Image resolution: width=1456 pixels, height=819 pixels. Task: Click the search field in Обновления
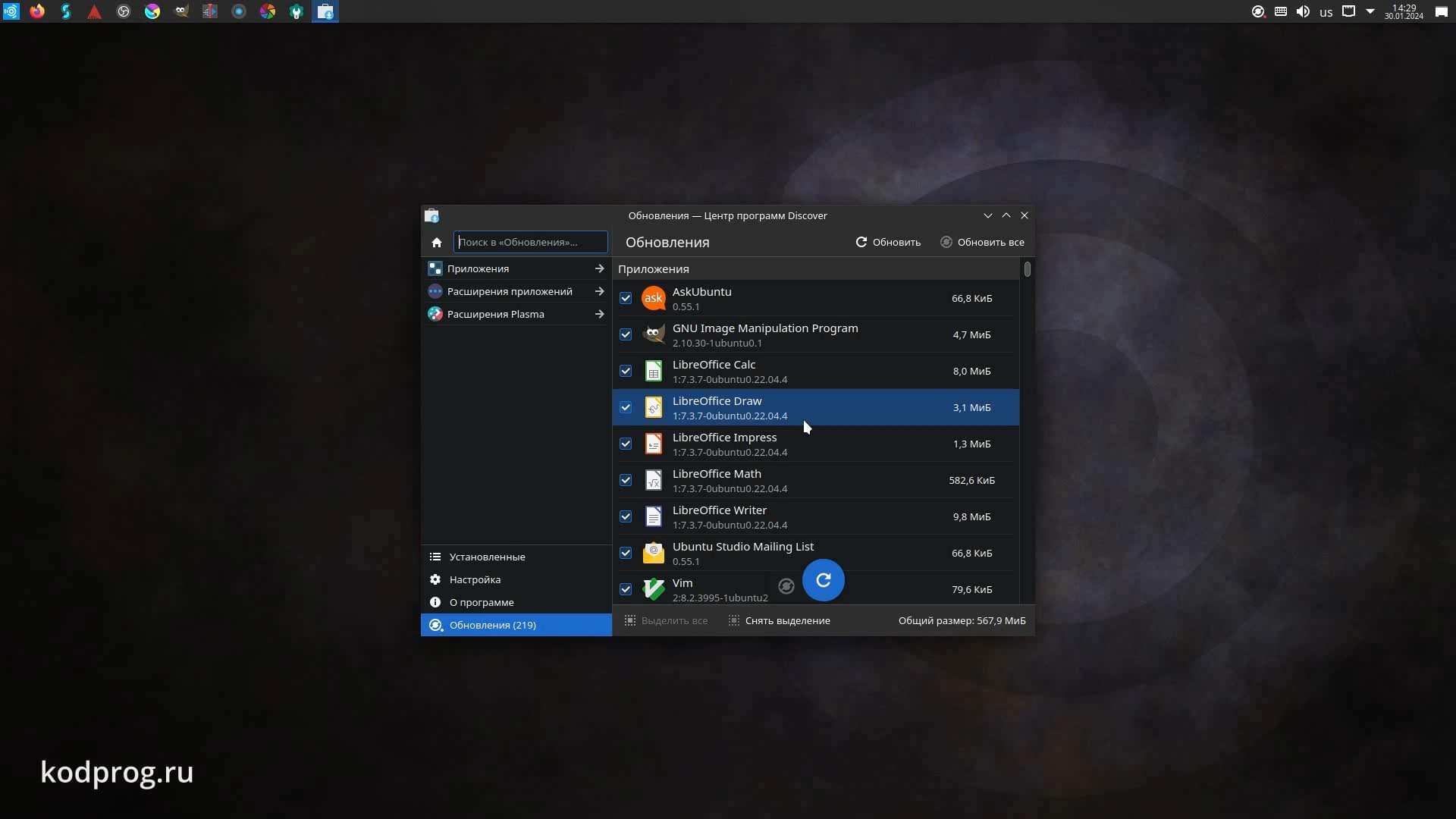tap(531, 243)
